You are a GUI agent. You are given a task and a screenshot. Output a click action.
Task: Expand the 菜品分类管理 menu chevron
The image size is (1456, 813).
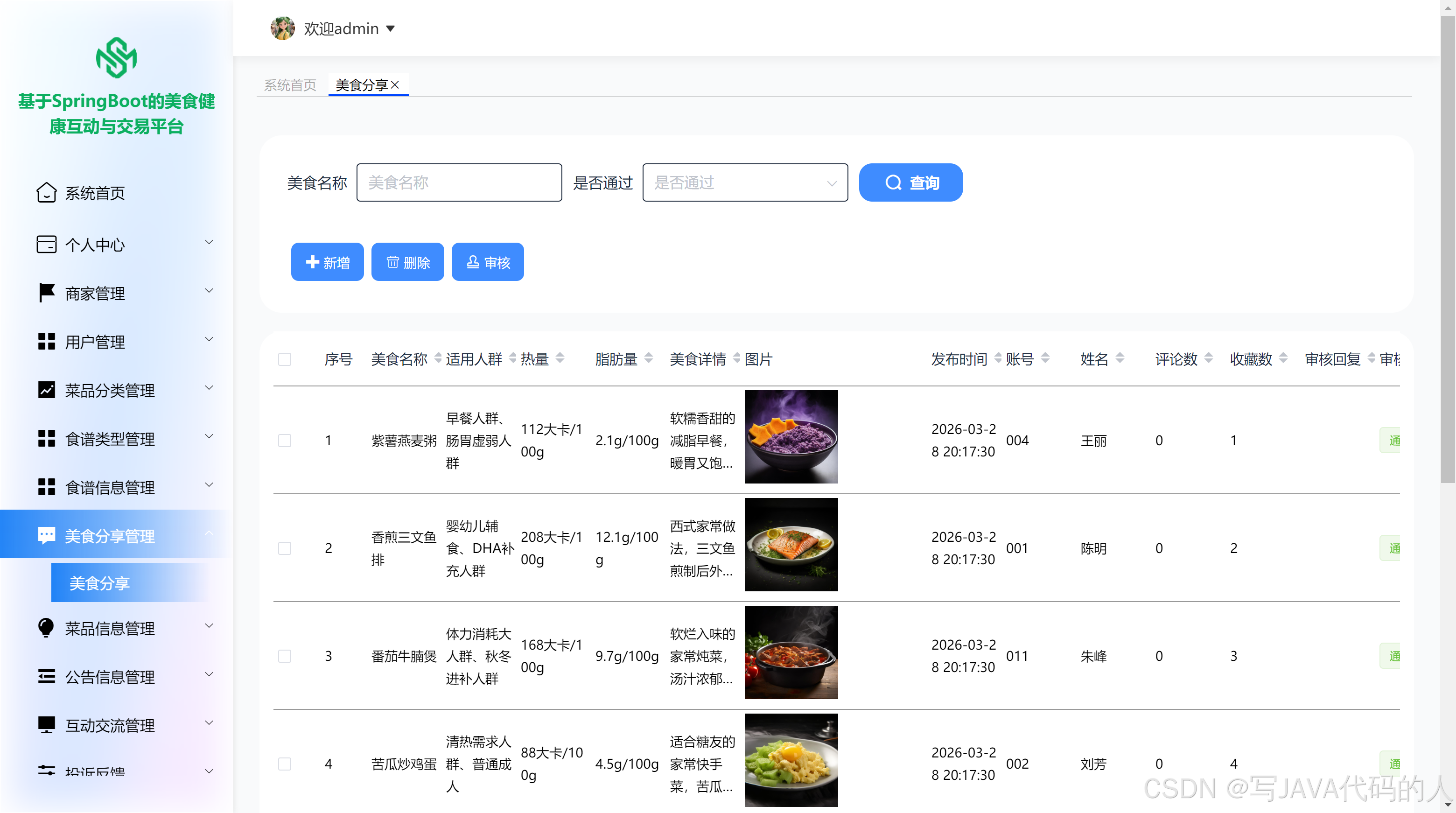[209, 388]
